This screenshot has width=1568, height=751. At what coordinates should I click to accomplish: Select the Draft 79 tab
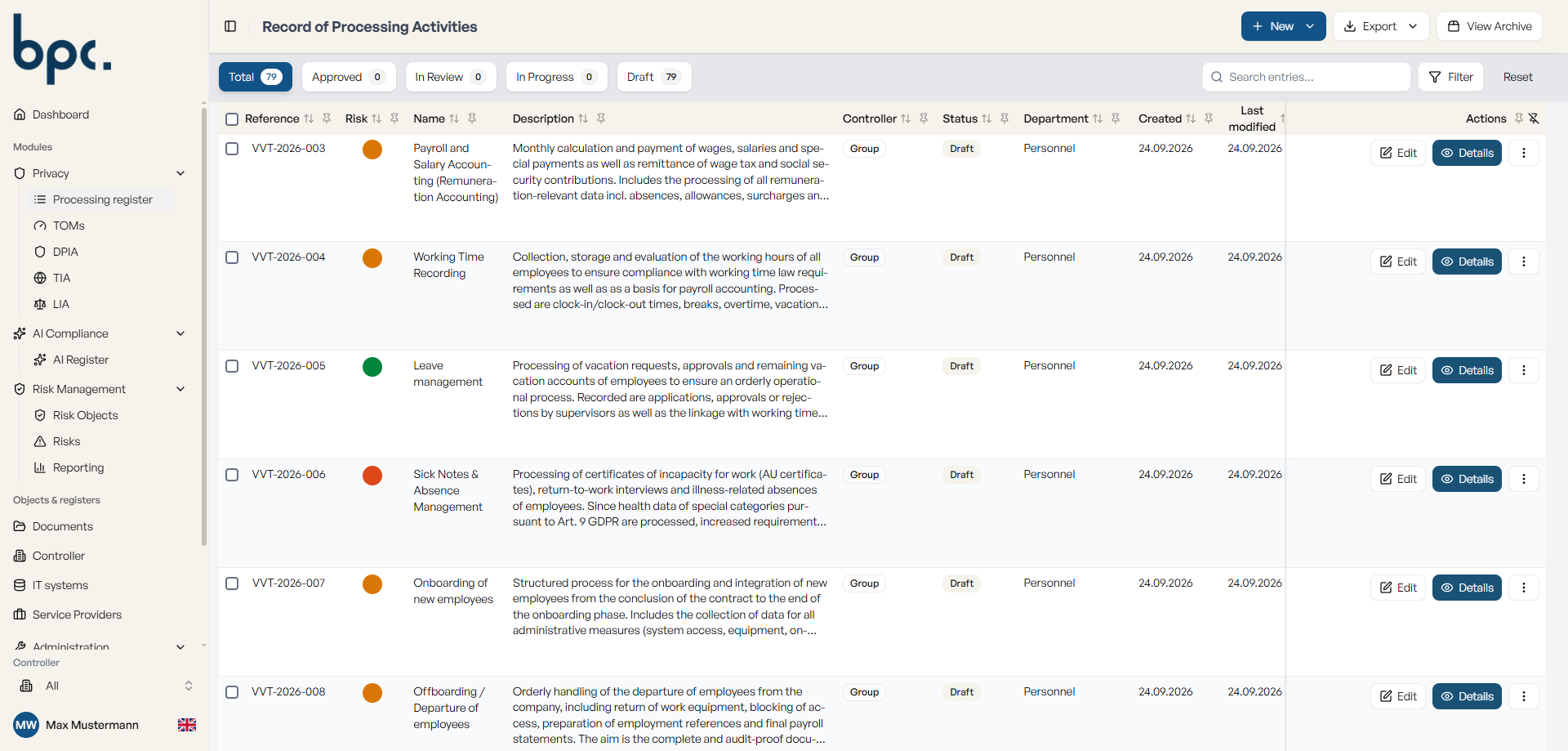[654, 77]
